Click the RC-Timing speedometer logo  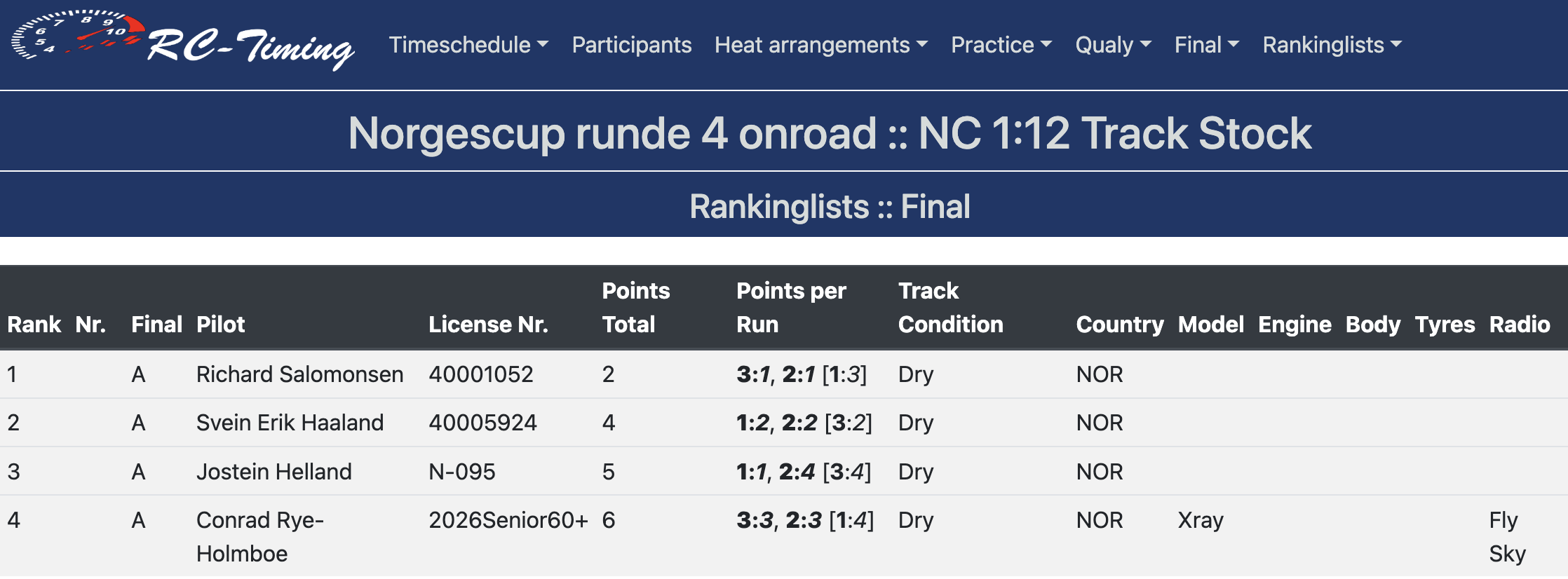(182, 42)
